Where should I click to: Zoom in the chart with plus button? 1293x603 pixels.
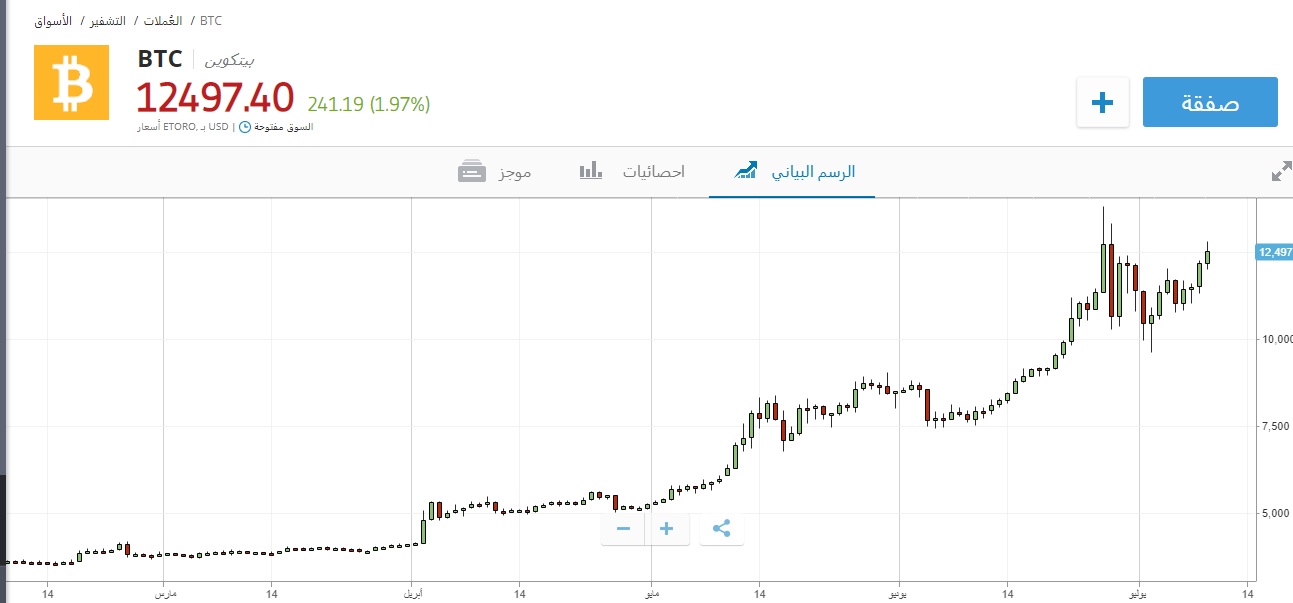[x=667, y=529]
